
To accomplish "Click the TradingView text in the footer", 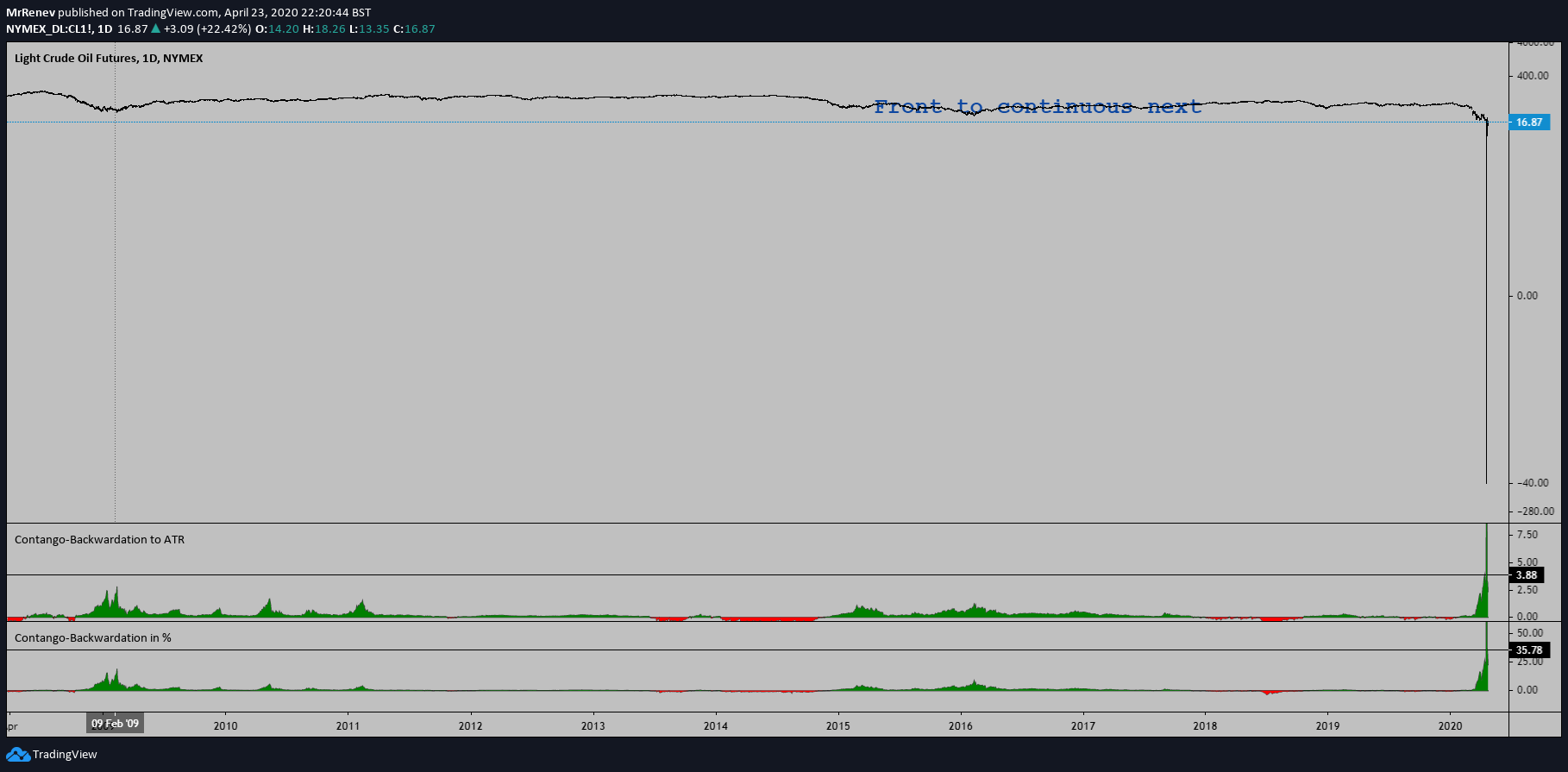I will click(x=65, y=755).
